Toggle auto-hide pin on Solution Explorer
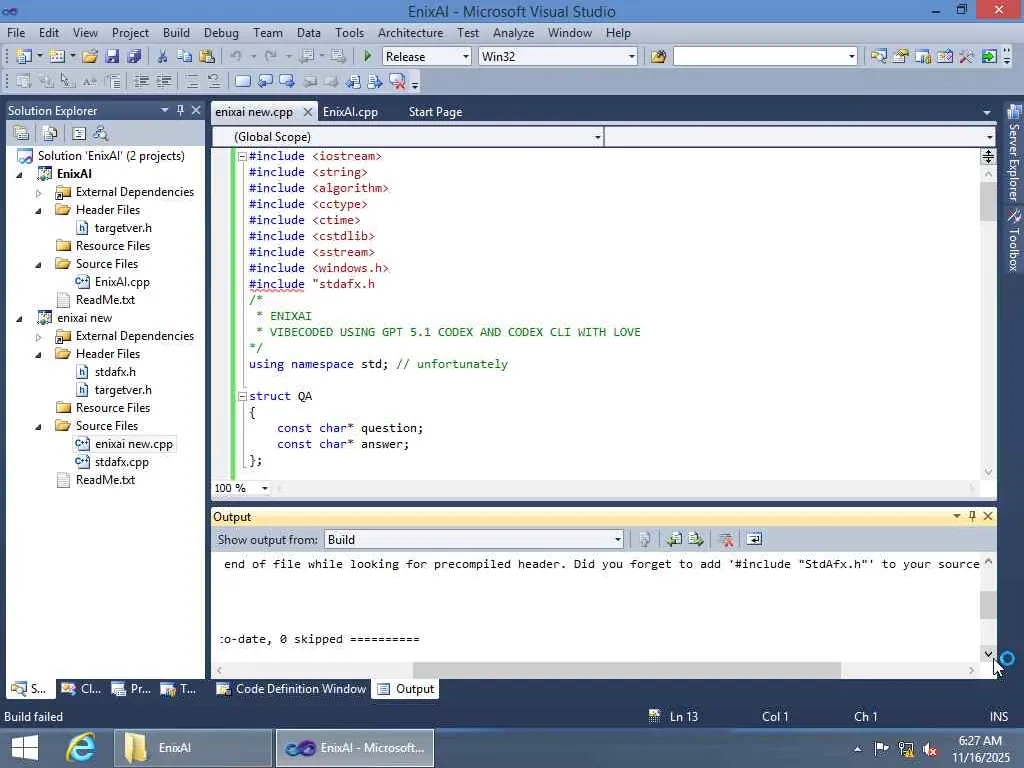Screen dimensions: 1024x768 coord(180,110)
